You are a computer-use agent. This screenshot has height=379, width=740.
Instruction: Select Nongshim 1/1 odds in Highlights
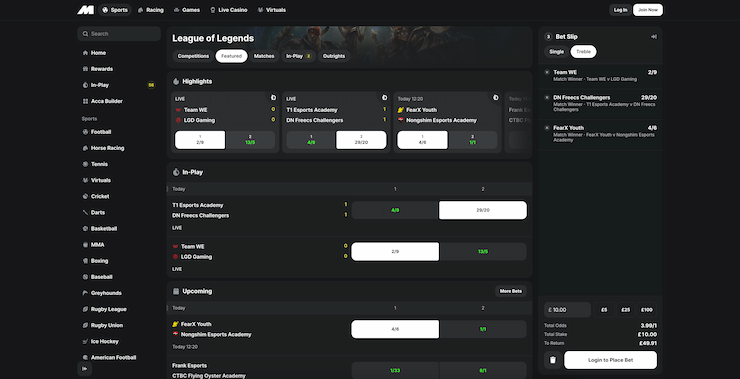(x=472, y=140)
